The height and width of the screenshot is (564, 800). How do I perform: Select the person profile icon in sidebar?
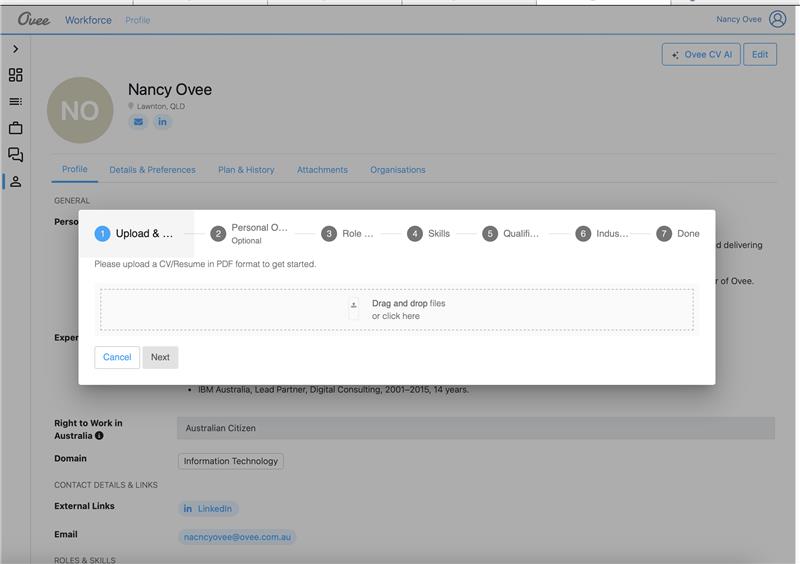15,181
